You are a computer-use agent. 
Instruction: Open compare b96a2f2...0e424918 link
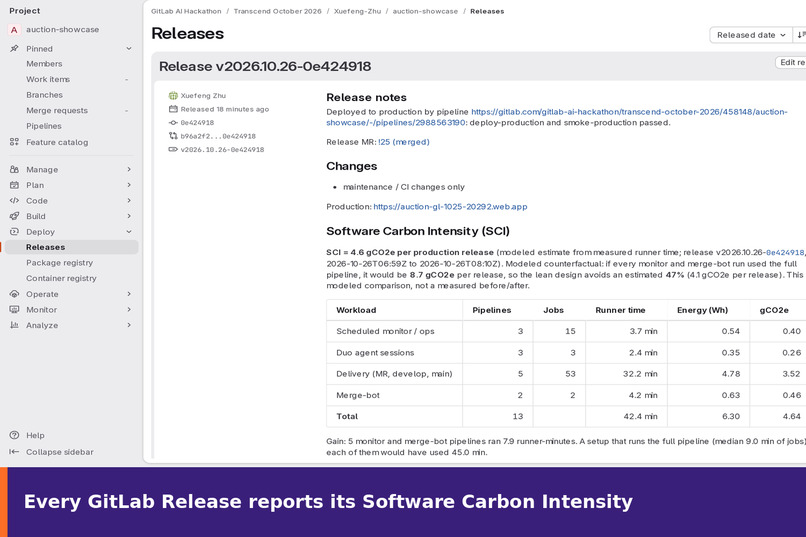(x=218, y=136)
